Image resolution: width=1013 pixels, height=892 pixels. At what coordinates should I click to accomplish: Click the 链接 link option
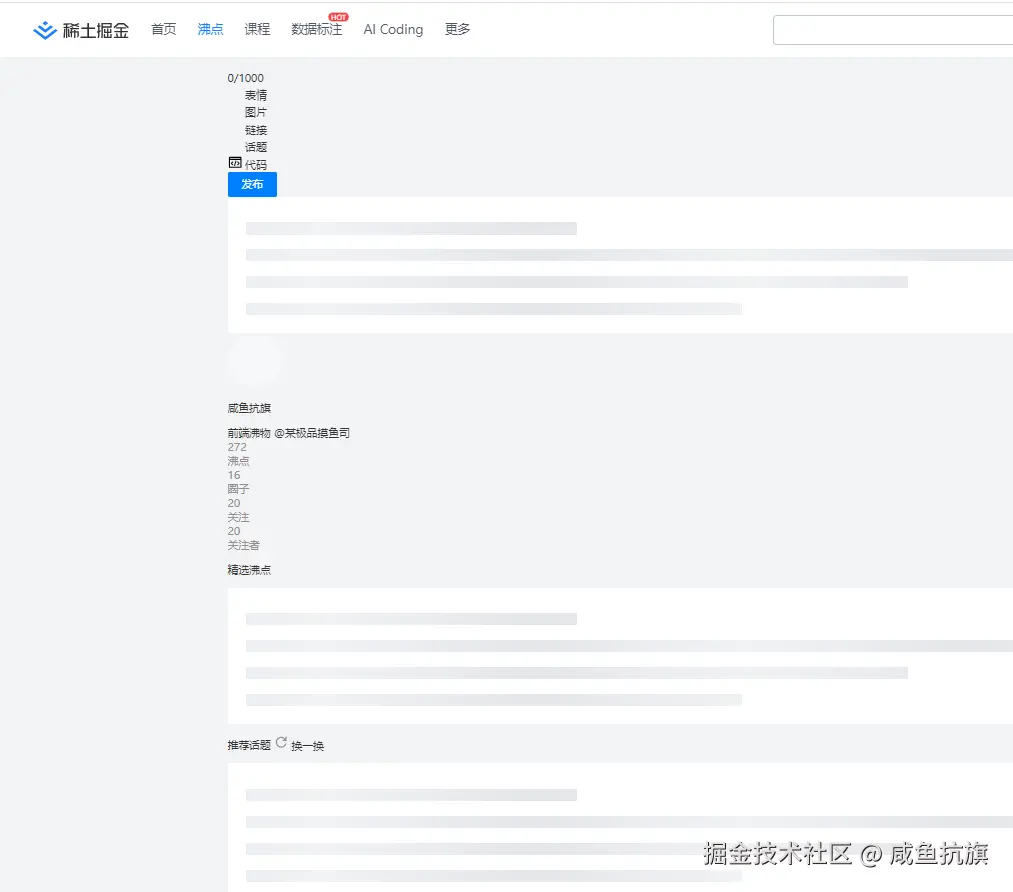255,130
